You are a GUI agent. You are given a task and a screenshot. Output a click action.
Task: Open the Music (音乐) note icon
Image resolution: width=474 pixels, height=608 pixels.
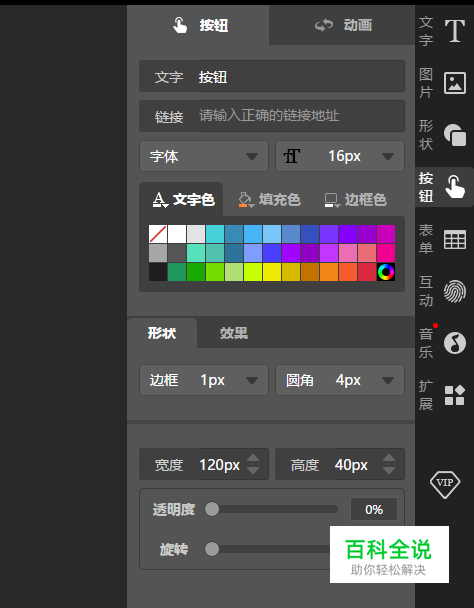click(455, 343)
